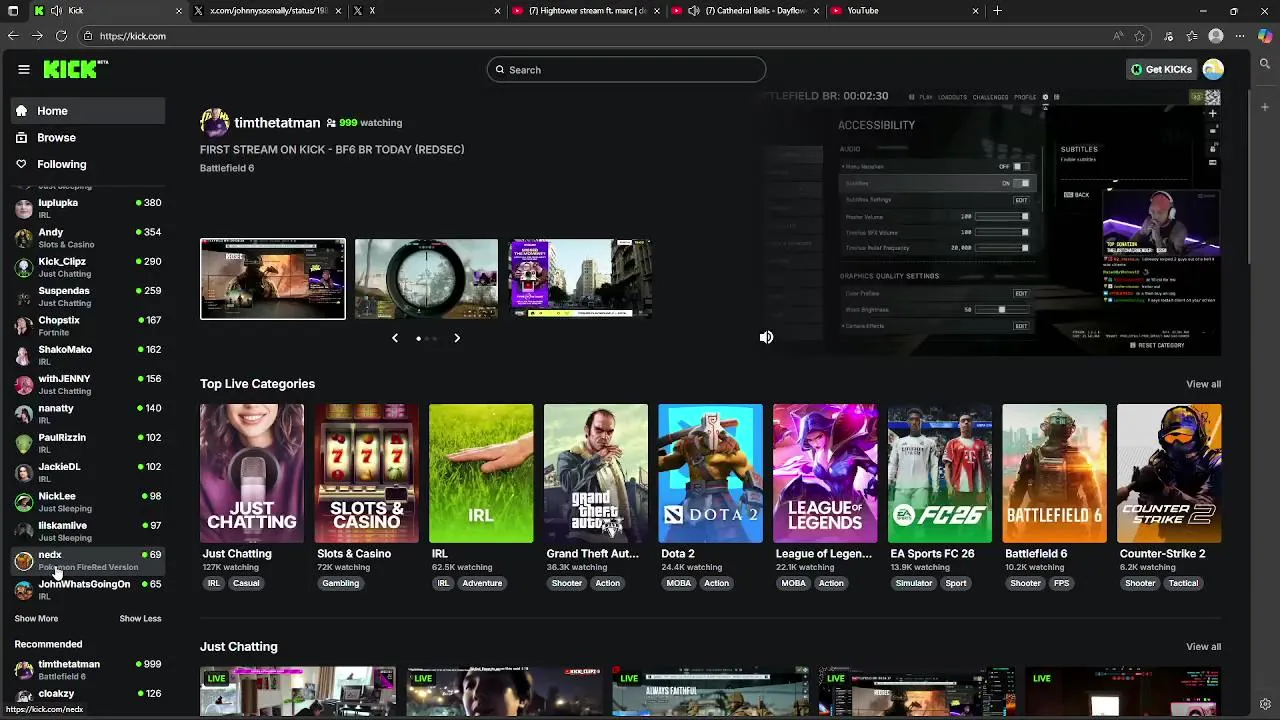The image size is (1280, 720).
Task: Open the browser profile icon in toolbar
Action: pos(1216,36)
